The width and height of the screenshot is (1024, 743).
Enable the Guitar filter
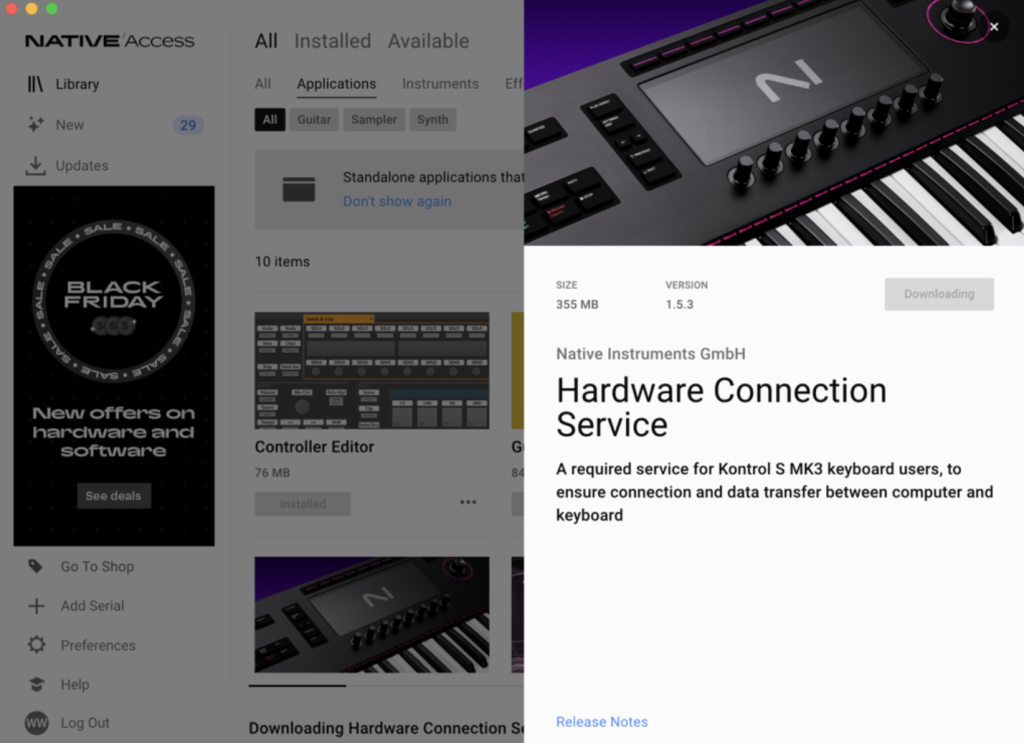[x=314, y=119]
